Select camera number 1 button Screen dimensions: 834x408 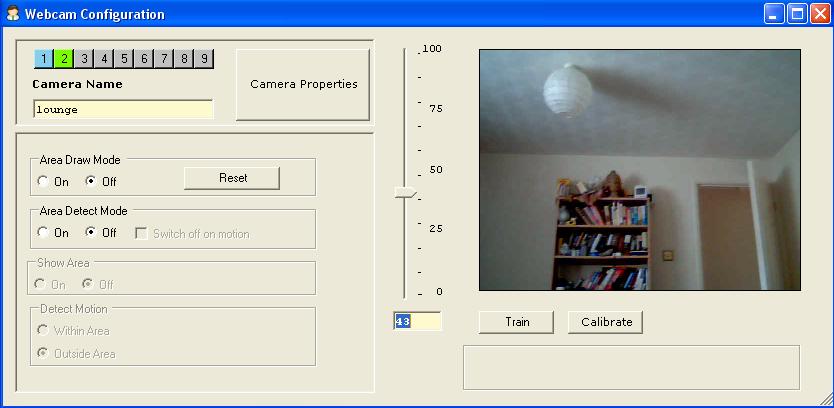44,59
